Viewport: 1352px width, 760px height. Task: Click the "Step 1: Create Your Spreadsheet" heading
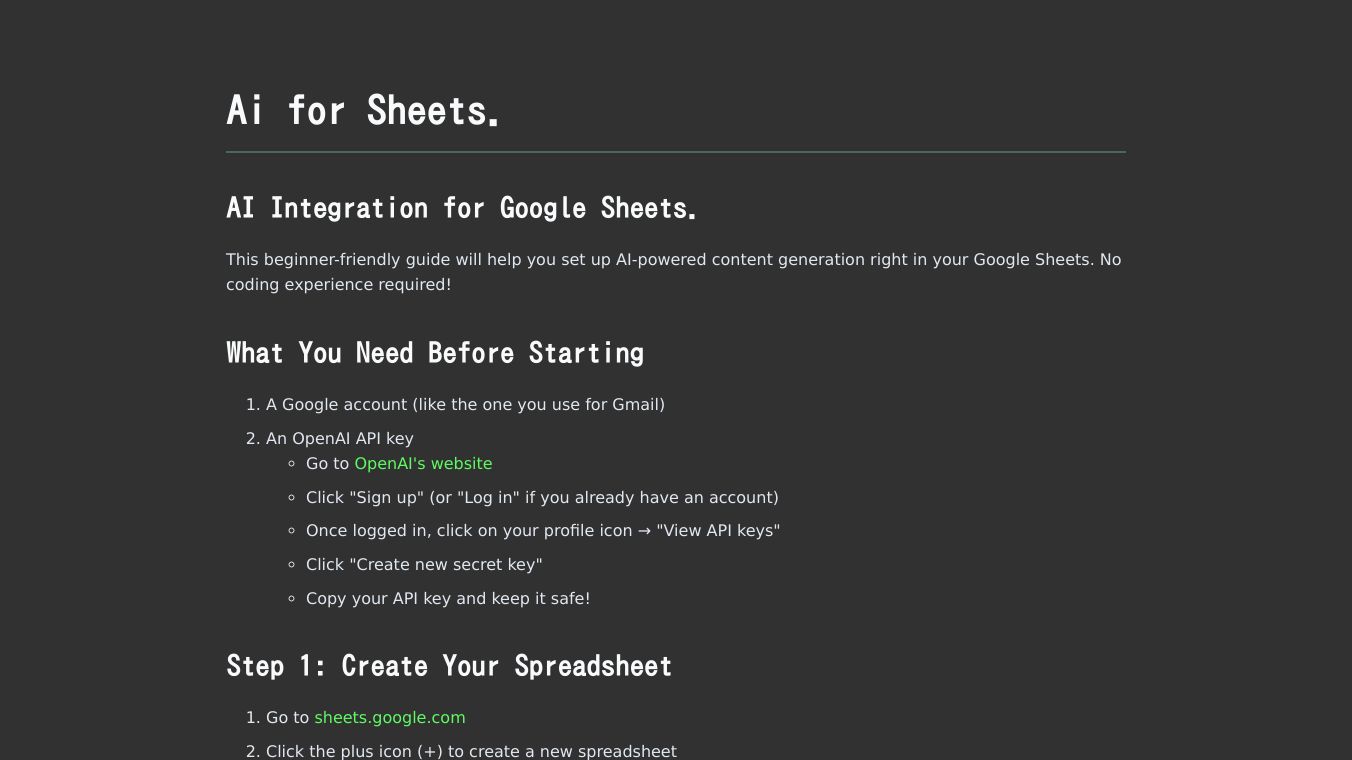point(448,666)
